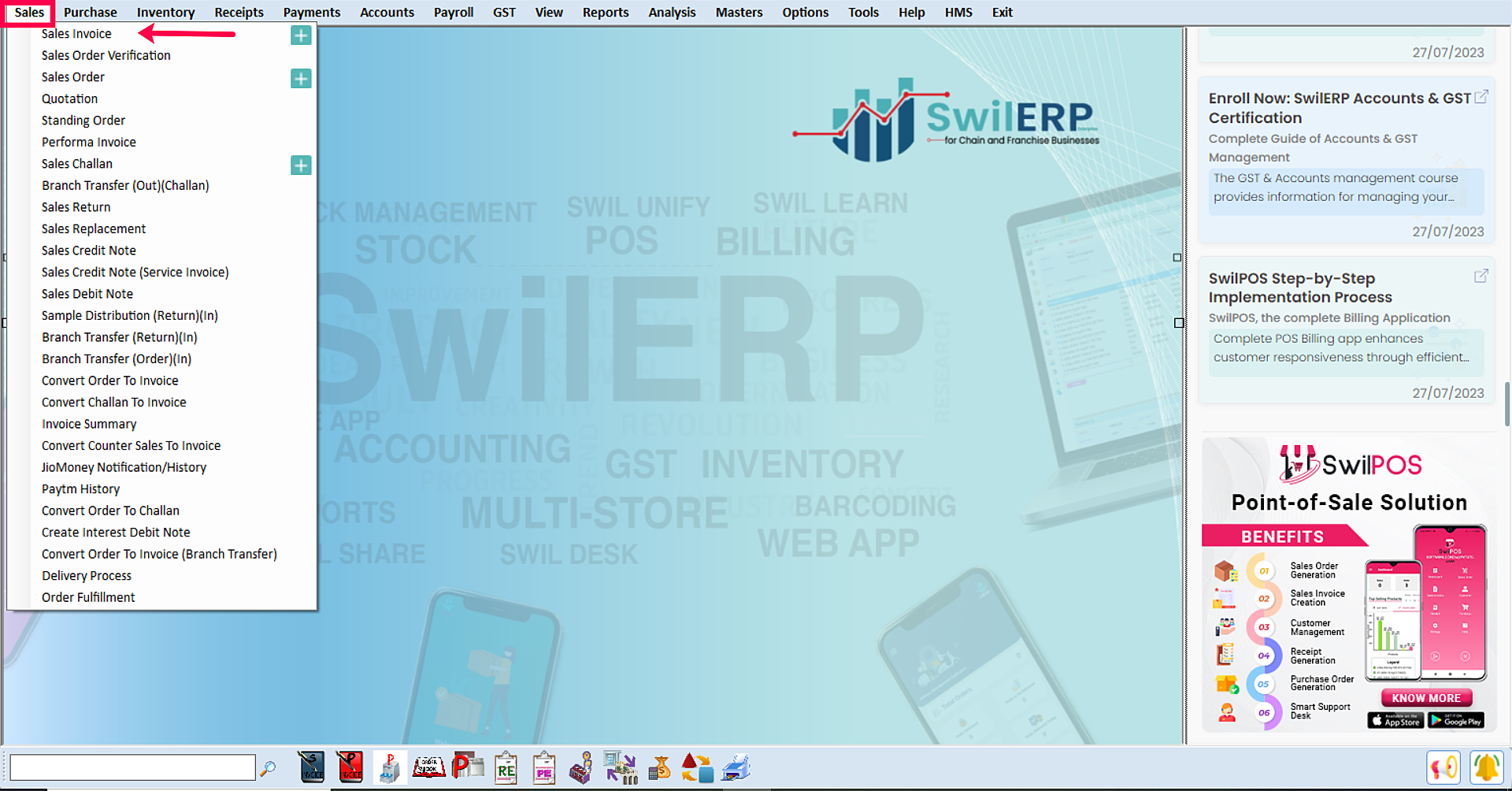
Task: Select Sales Invoice from Sales menu
Action: tap(76, 34)
